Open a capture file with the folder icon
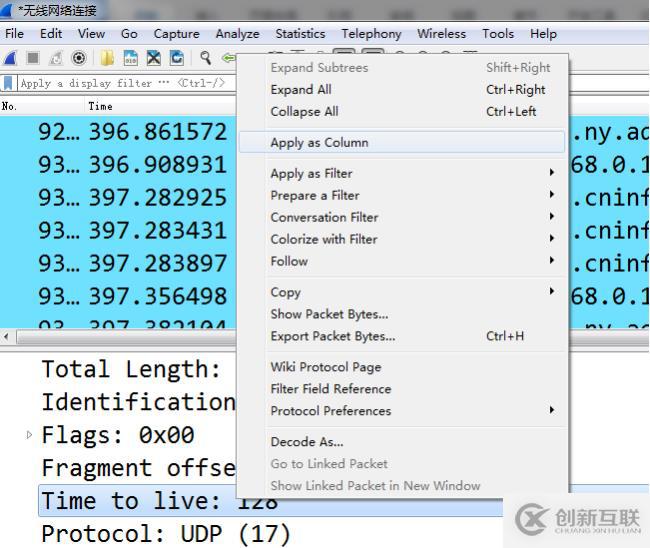650x548 pixels. pos(107,58)
